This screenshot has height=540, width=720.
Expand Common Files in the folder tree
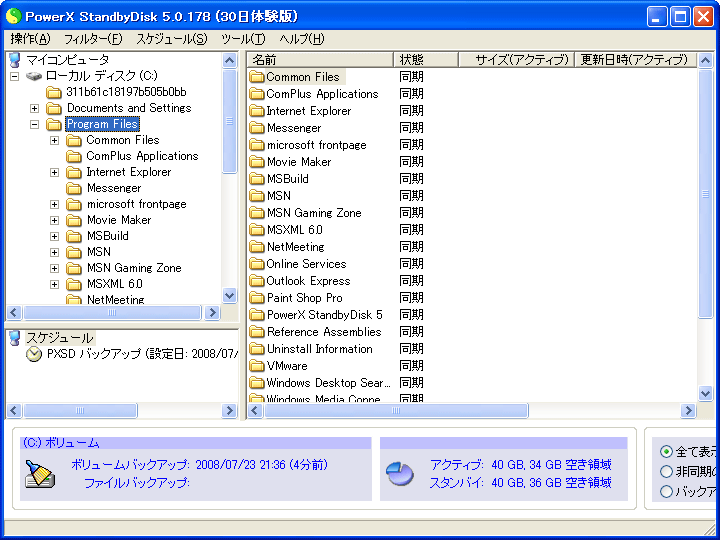pyautogui.click(x=54, y=141)
